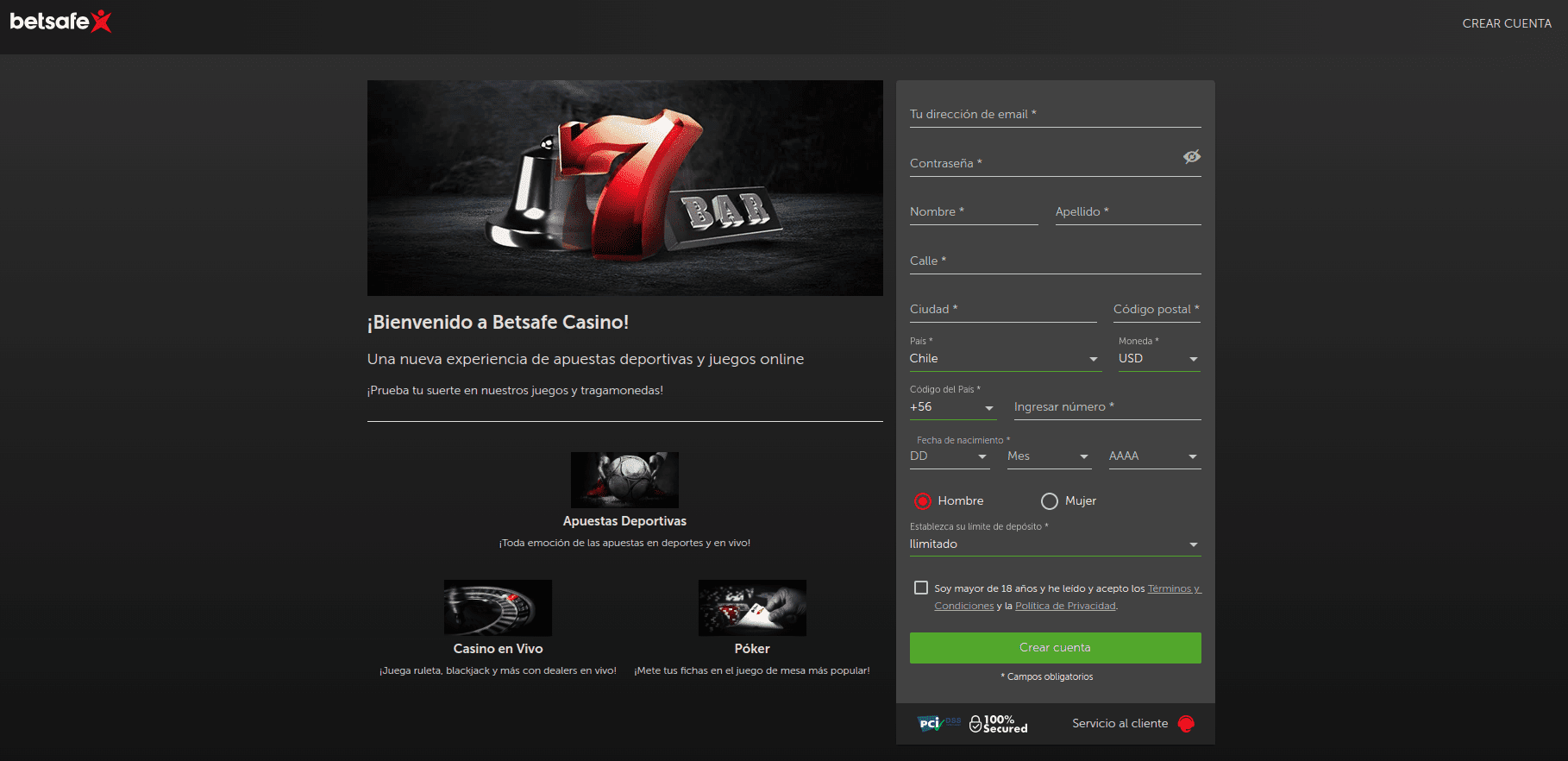
Task: Select the Mujer radio button
Action: coord(1050,501)
